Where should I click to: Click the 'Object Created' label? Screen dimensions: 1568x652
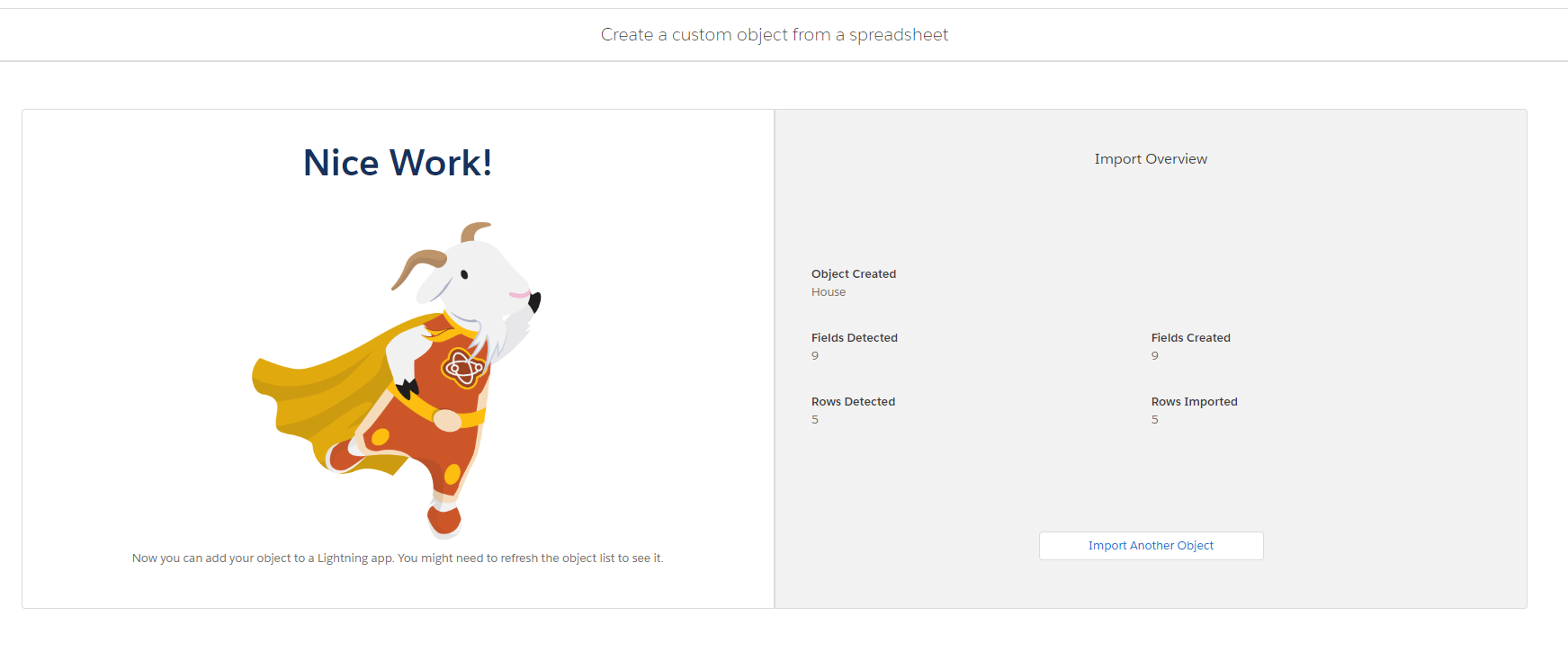tap(854, 274)
